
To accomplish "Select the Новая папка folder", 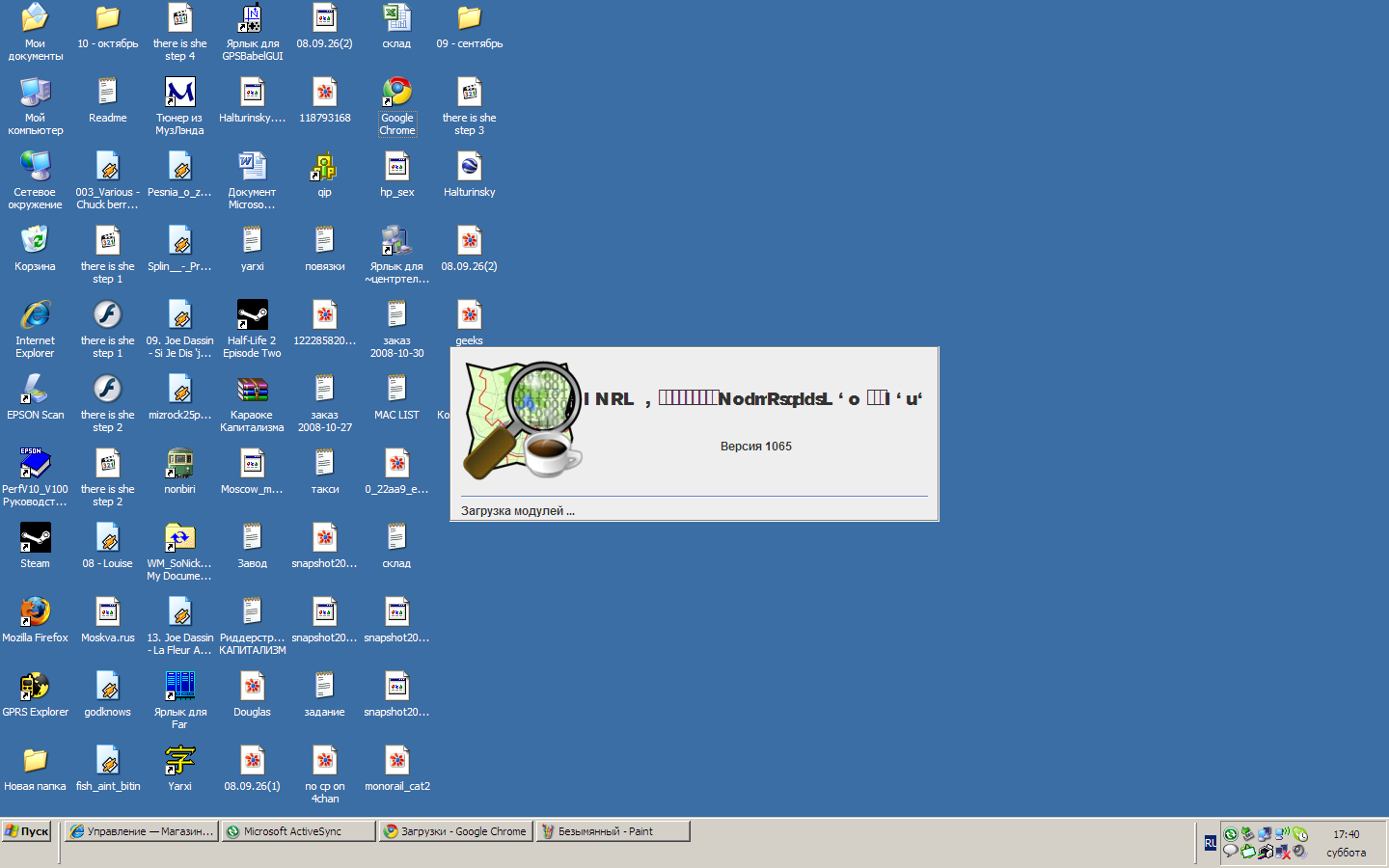I will tap(36, 761).
